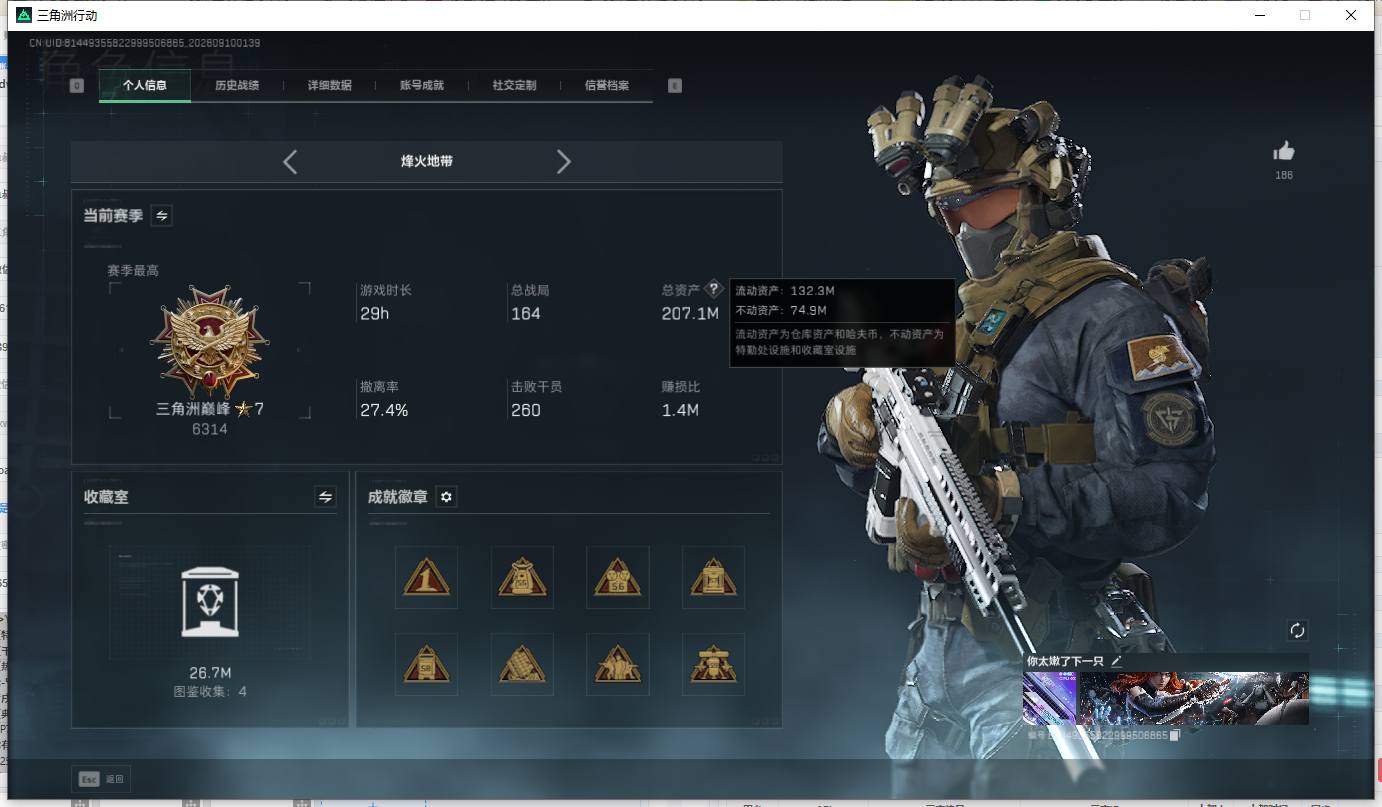Select the 社交定制 tab
The image size is (1382, 807).
pyautogui.click(x=515, y=85)
